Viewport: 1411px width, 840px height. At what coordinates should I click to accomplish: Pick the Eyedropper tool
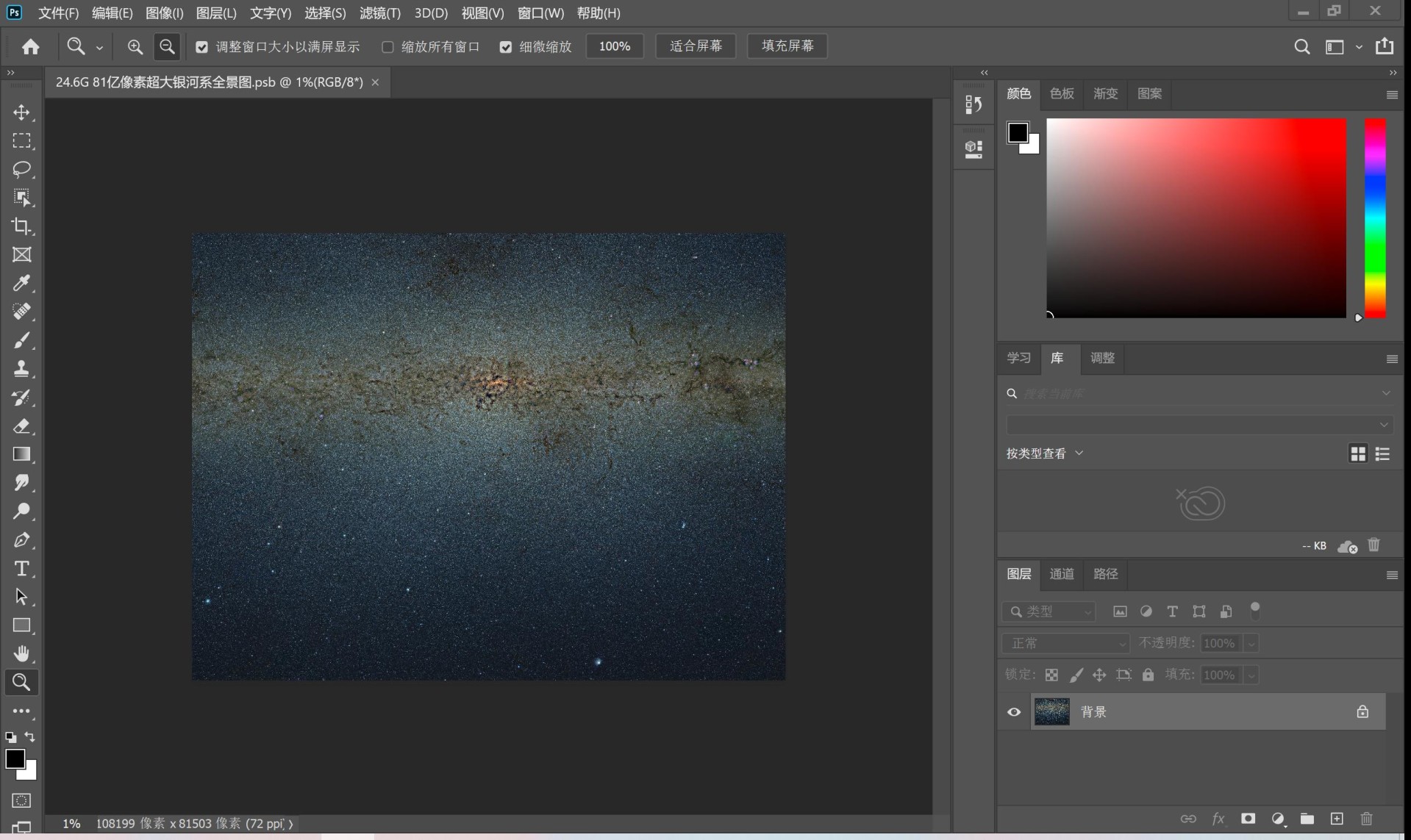click(x=21, y=283)
